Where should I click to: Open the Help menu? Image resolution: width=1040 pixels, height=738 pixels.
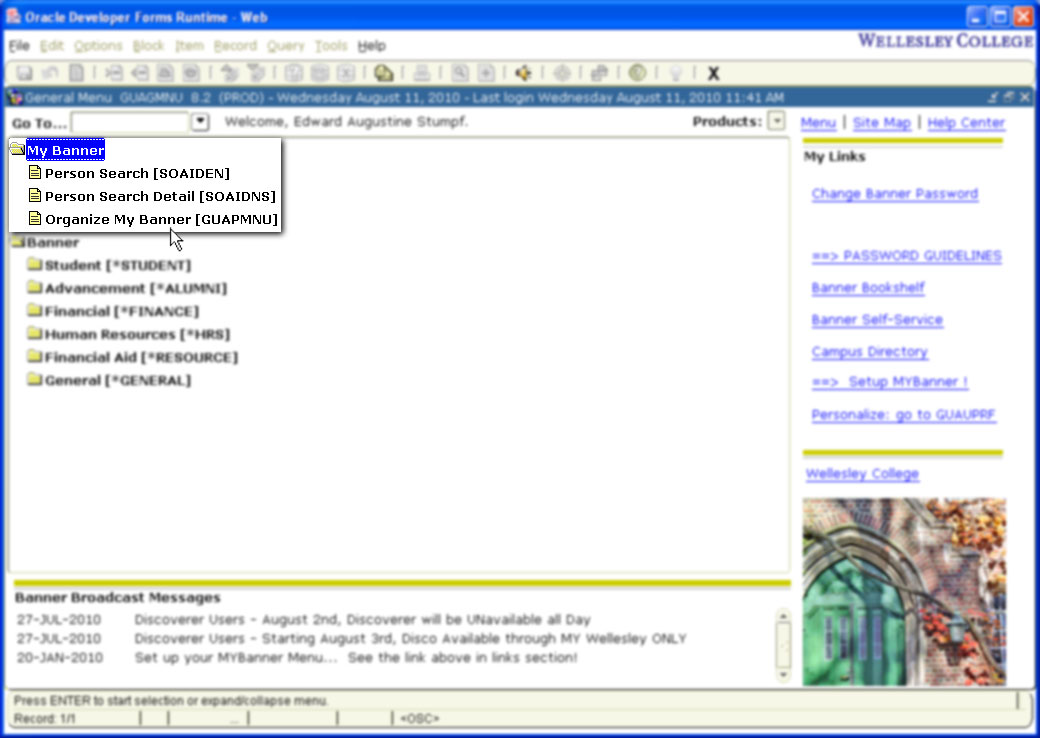[371, 46]
